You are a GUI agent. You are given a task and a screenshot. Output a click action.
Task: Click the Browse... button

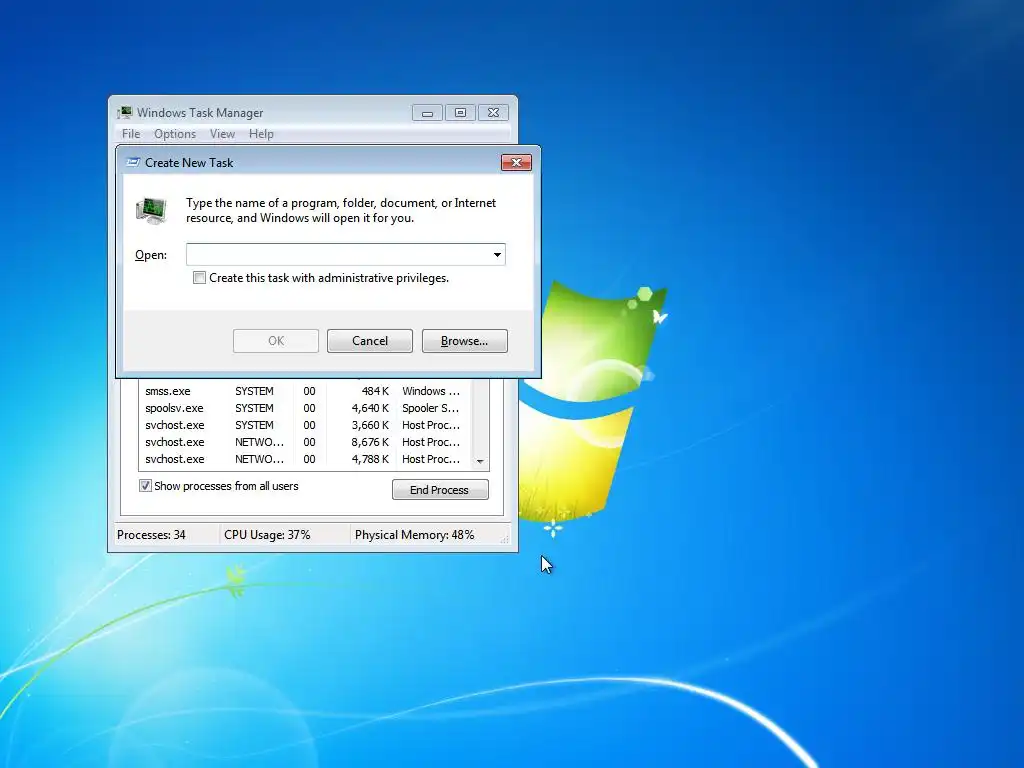464,341
